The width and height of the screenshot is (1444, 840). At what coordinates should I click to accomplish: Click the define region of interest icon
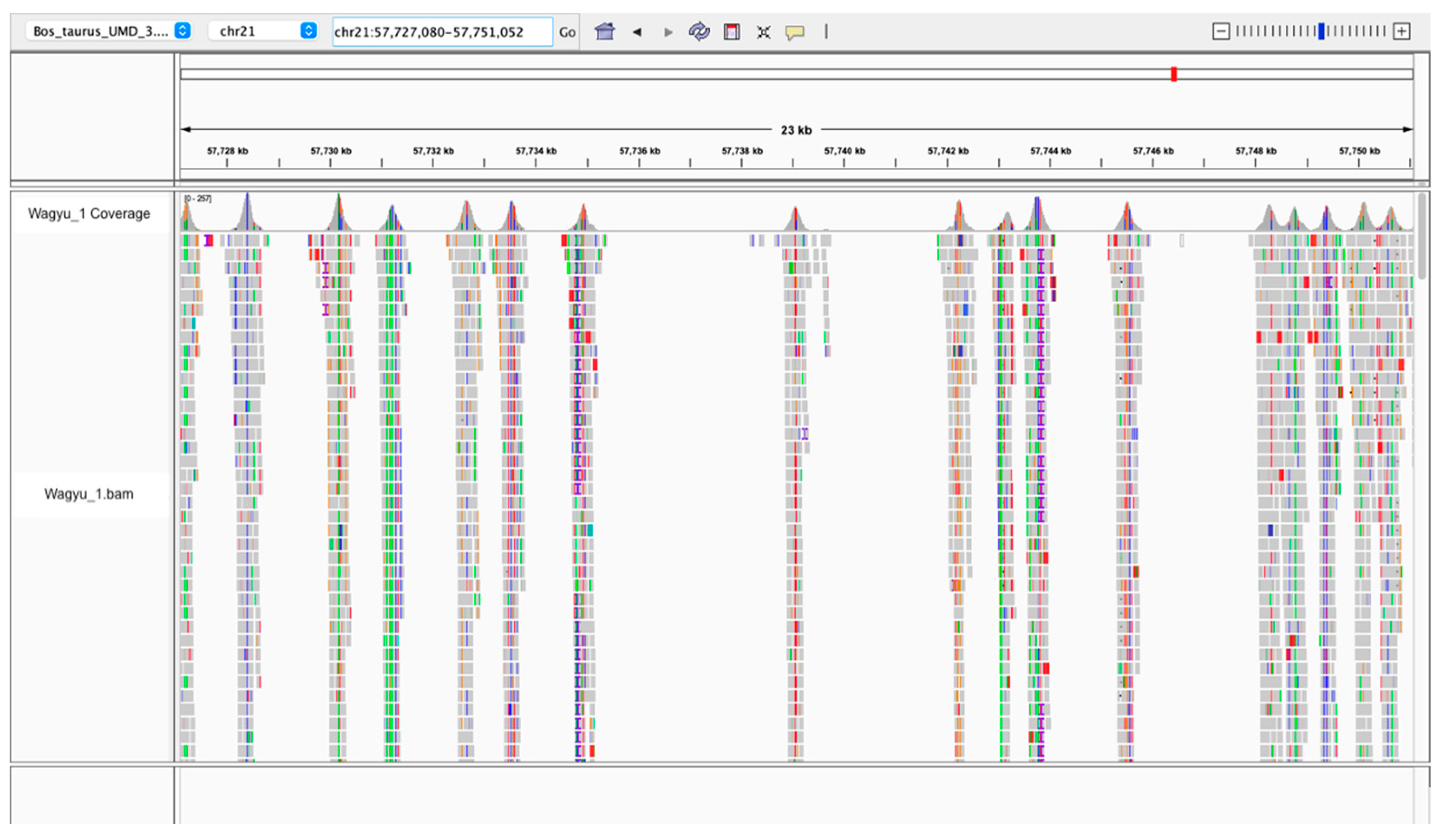(x=732, y=32)
